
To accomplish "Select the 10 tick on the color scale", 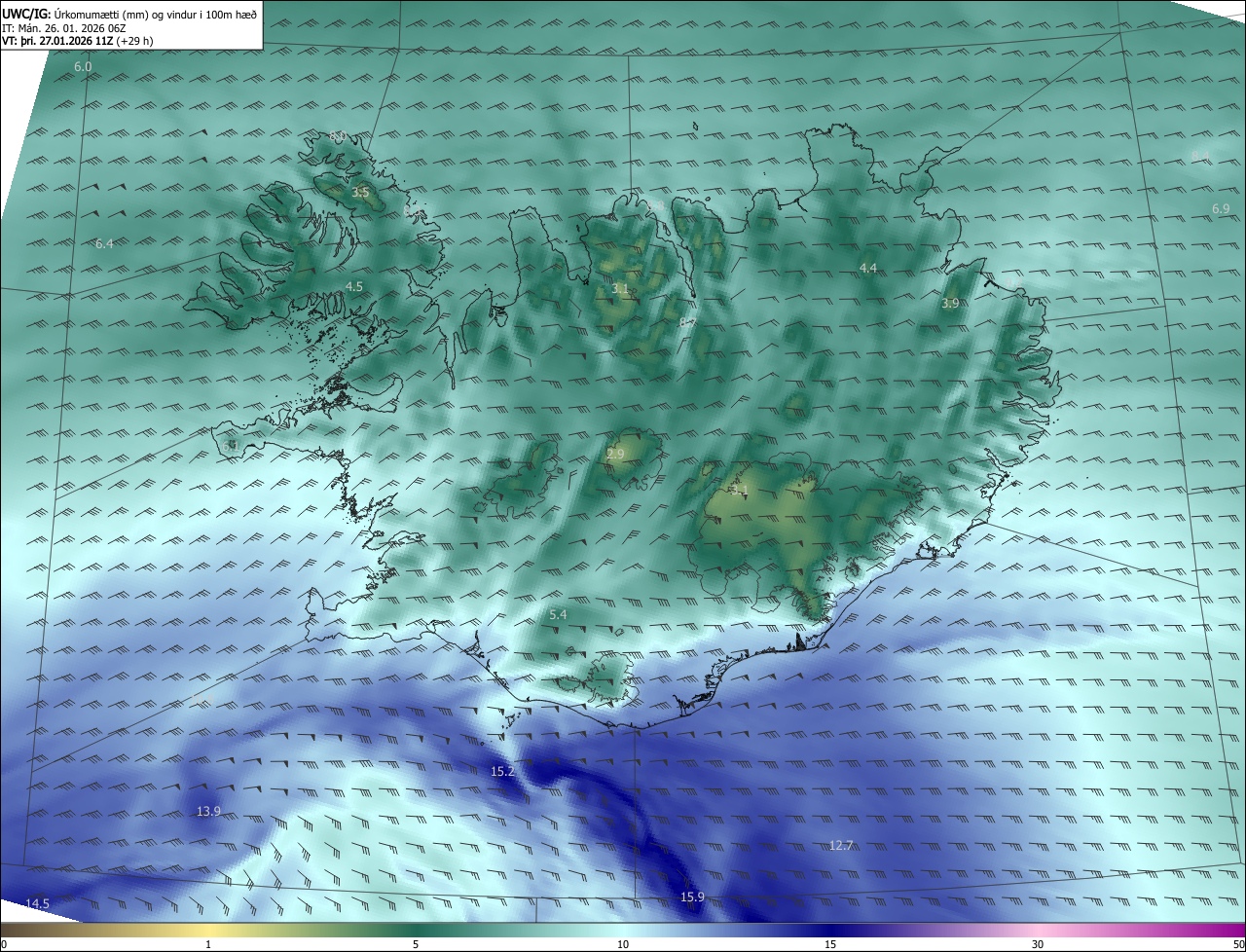I will click(x=623, y=944).
